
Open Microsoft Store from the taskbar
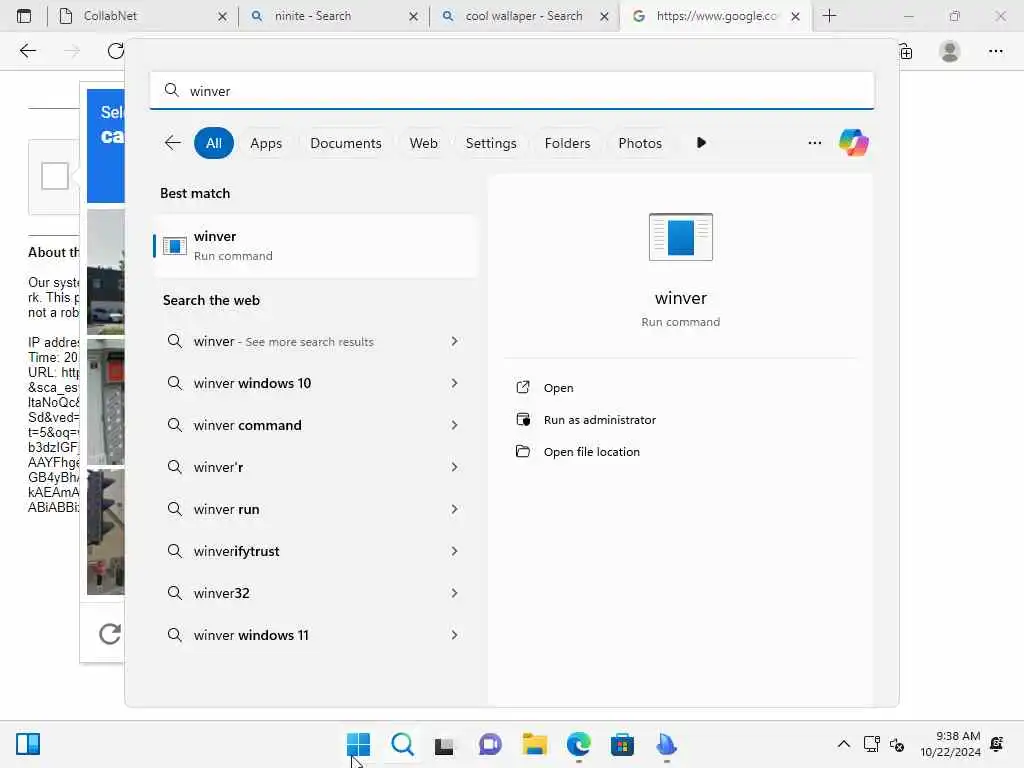pyautogui.click(x=622, y=744)
